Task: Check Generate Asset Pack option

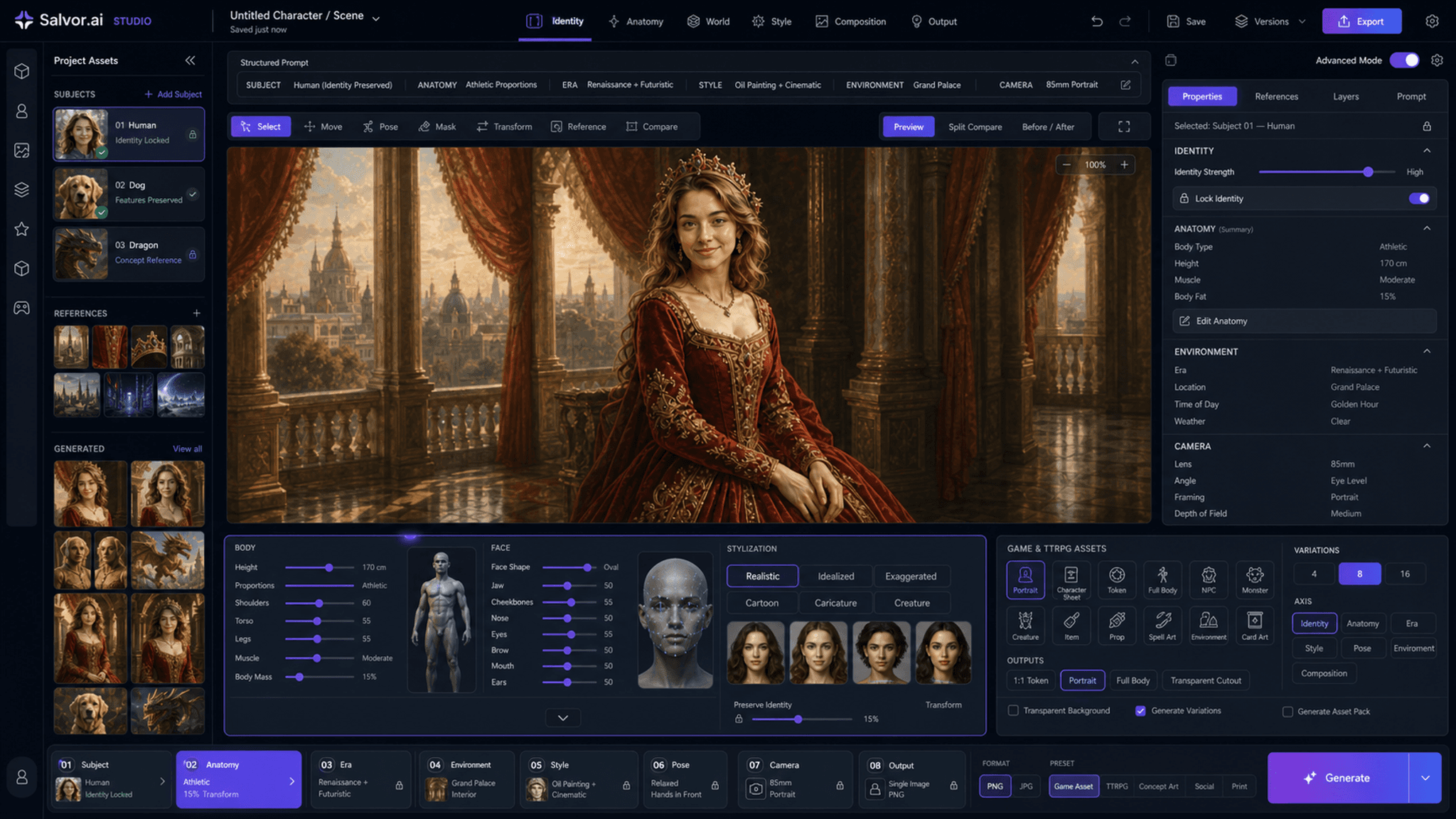Action: (x=1288, y=711)
